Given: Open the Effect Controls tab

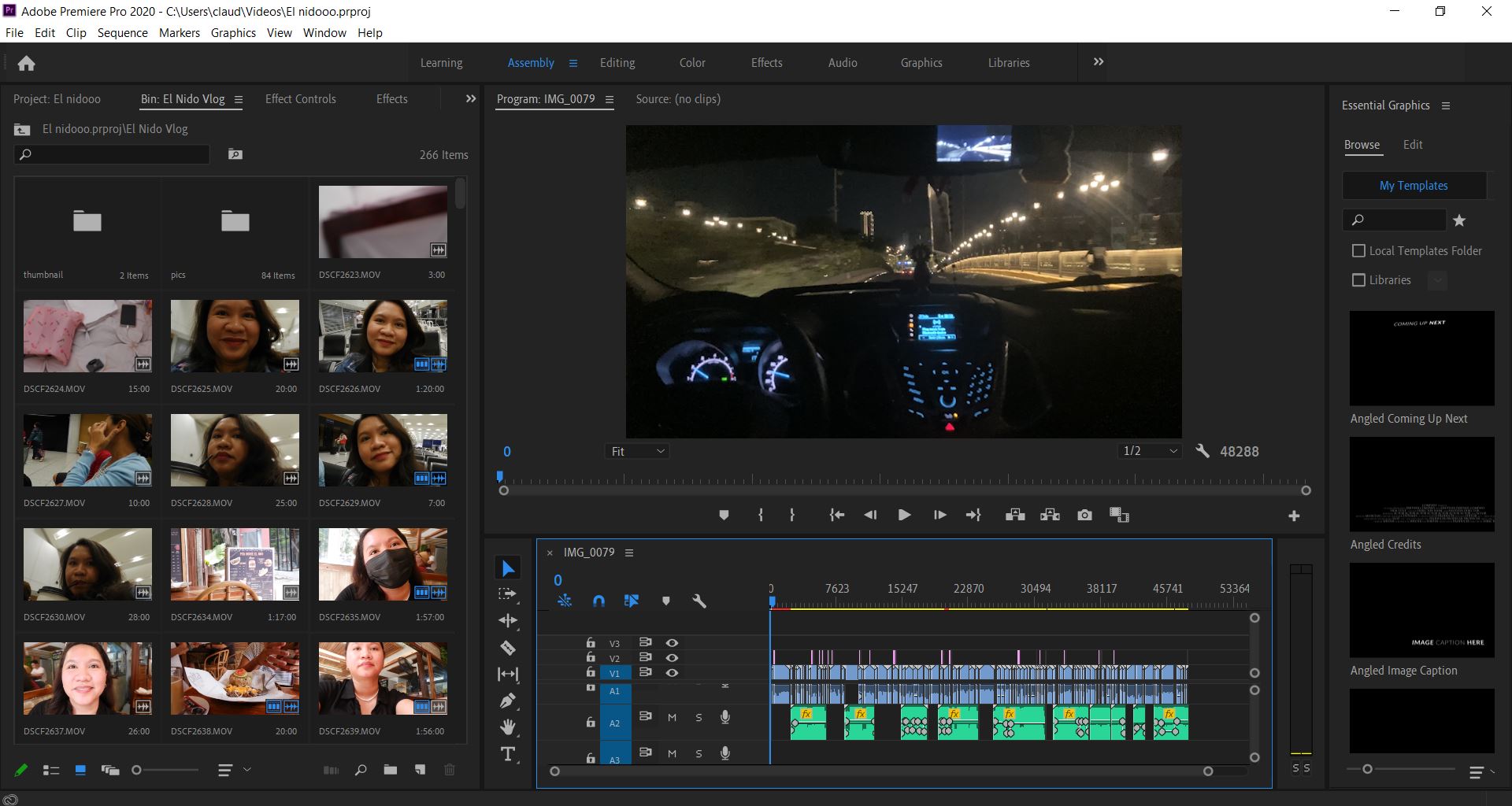Looking at the screenshot, I should (300, 98).
